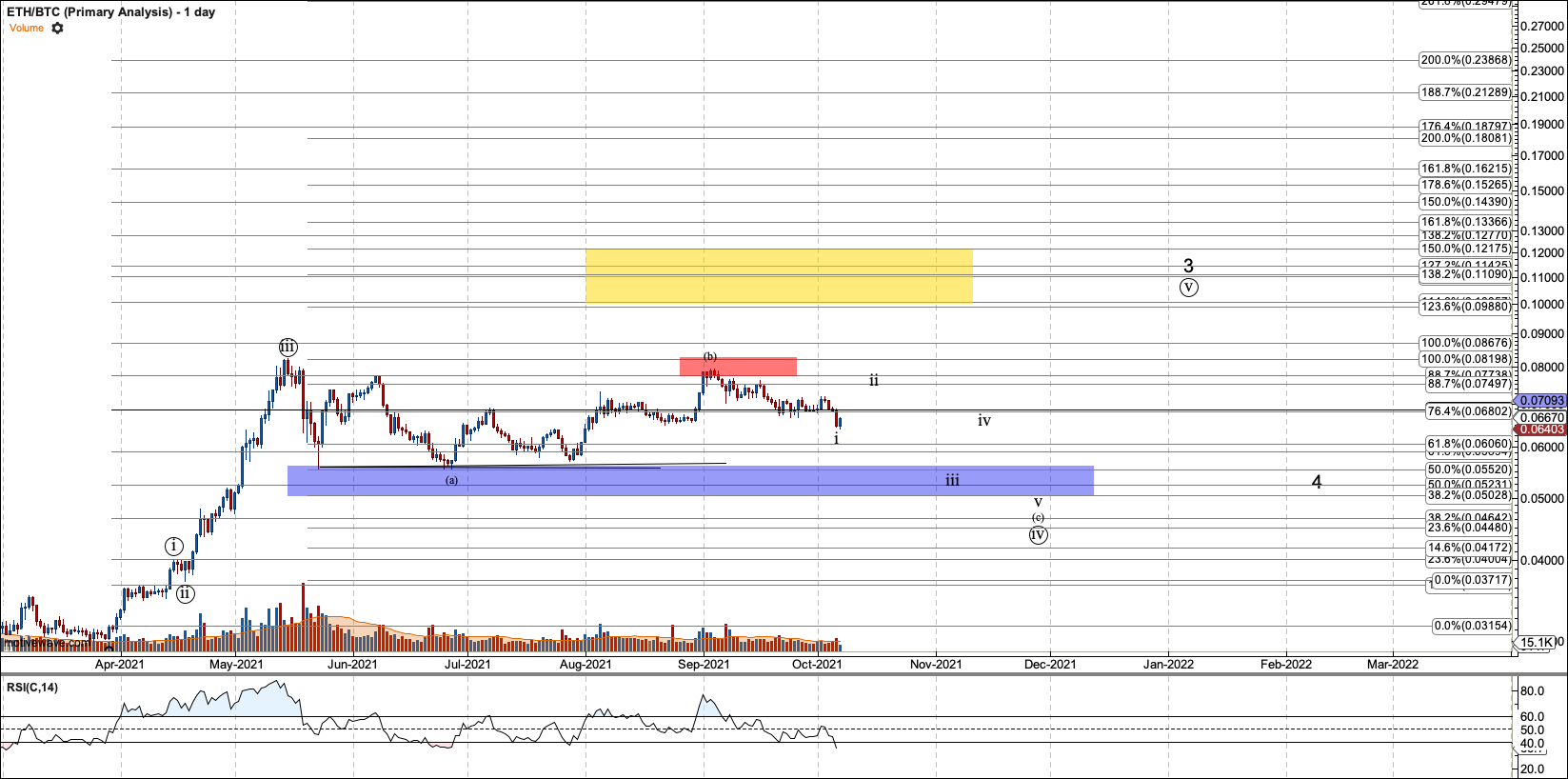Click the red 0.06403 price marker

point(1539,430)
